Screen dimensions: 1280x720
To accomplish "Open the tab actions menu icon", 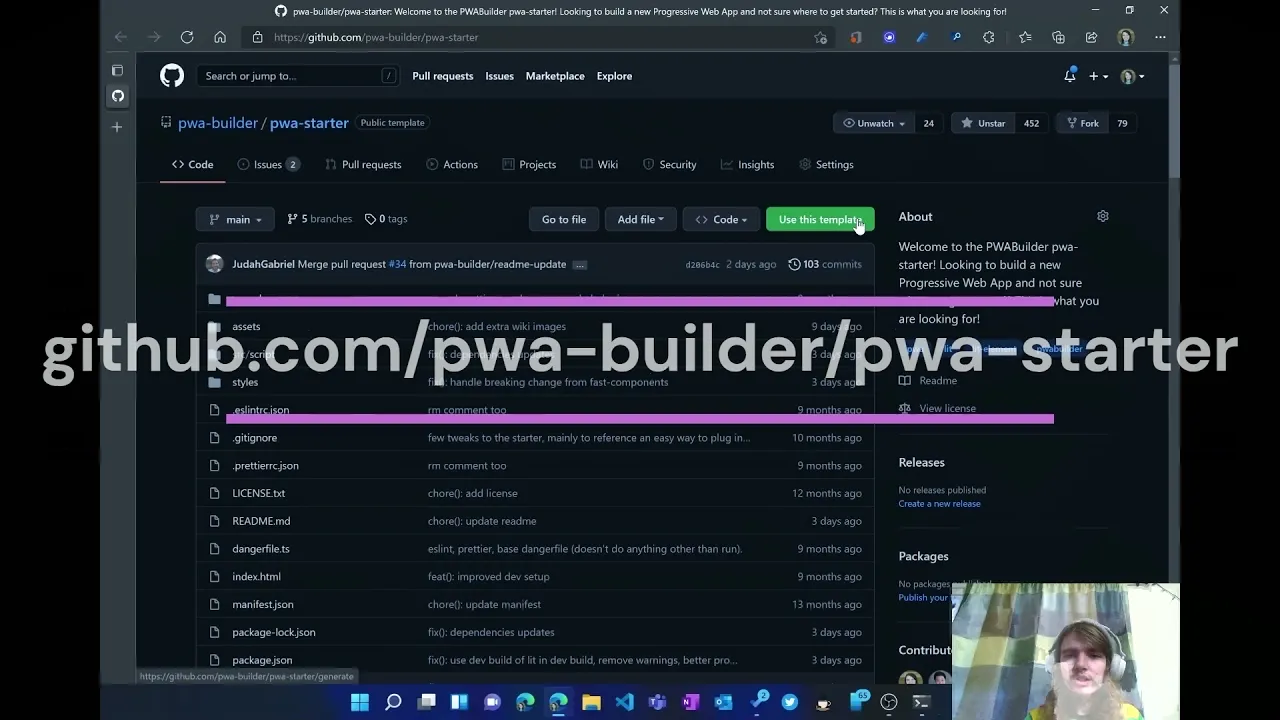I will pos(117,70).
